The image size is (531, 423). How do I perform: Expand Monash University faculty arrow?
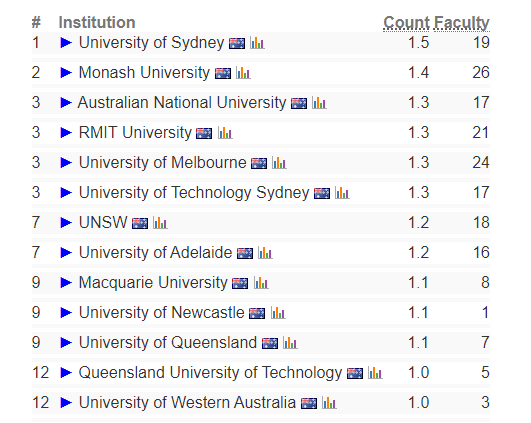coord(66,72)
